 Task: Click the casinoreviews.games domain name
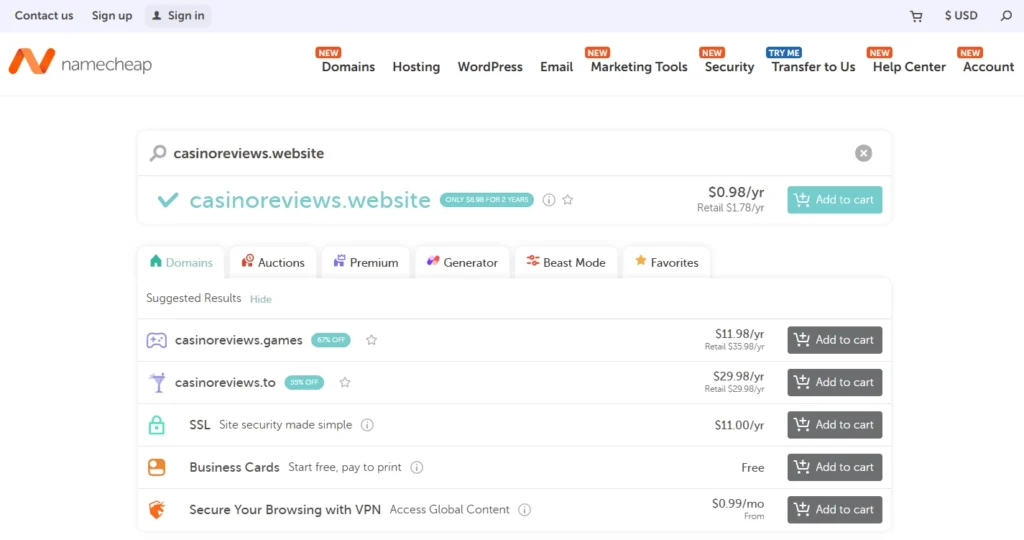238,340
